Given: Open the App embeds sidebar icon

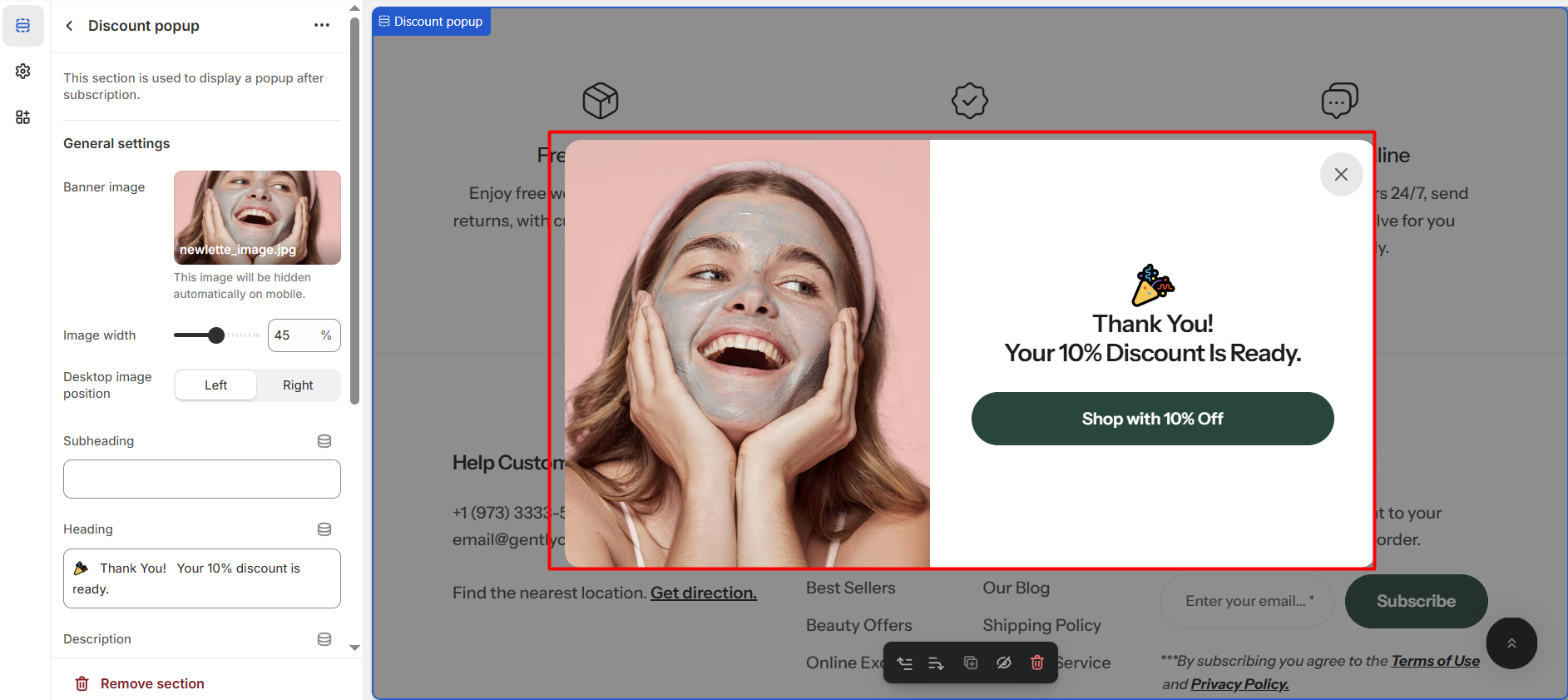Looking at the screenshot, I should [x=23, y=117].
